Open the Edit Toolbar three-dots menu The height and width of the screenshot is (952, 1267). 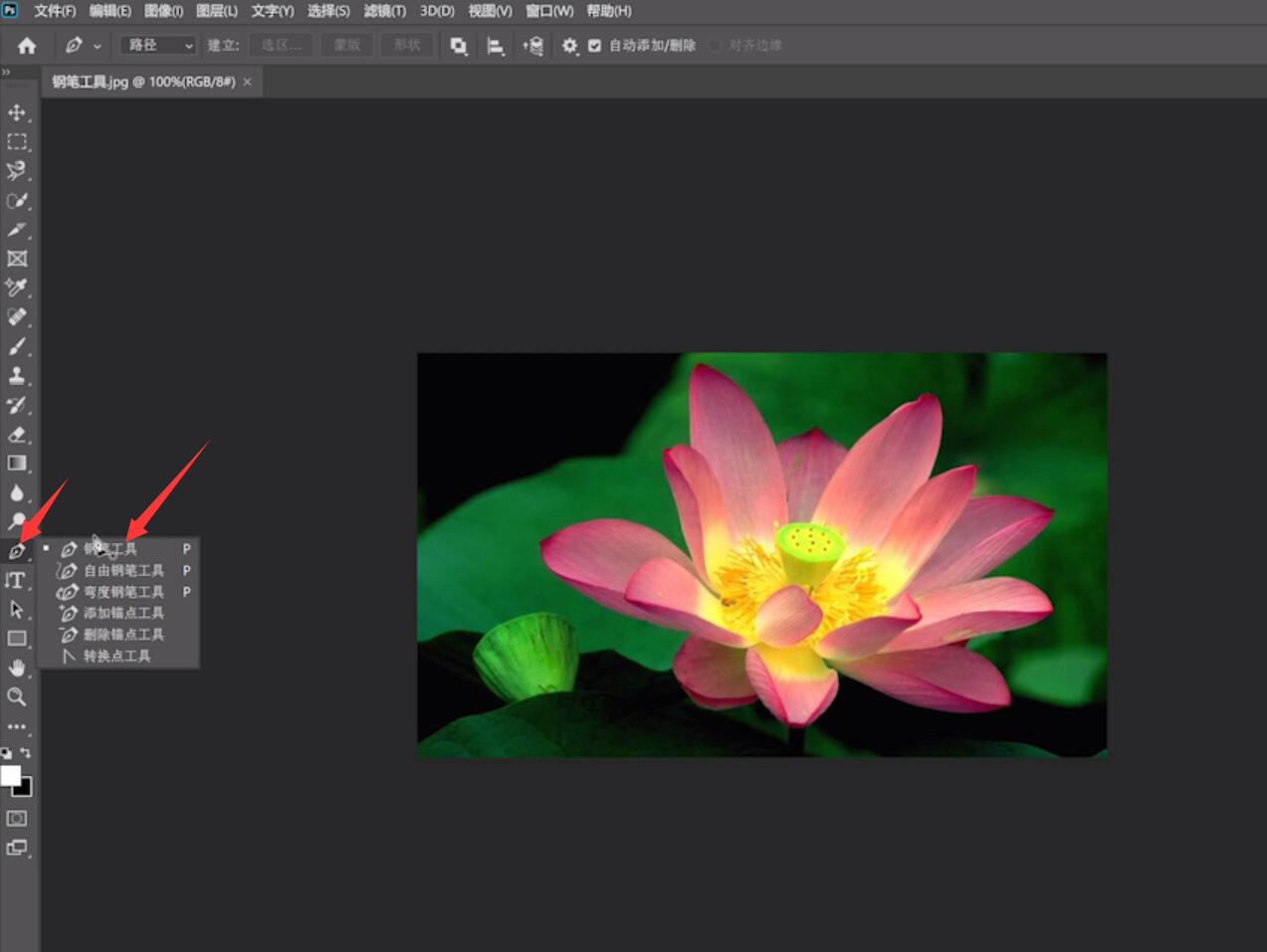[17, 726]
